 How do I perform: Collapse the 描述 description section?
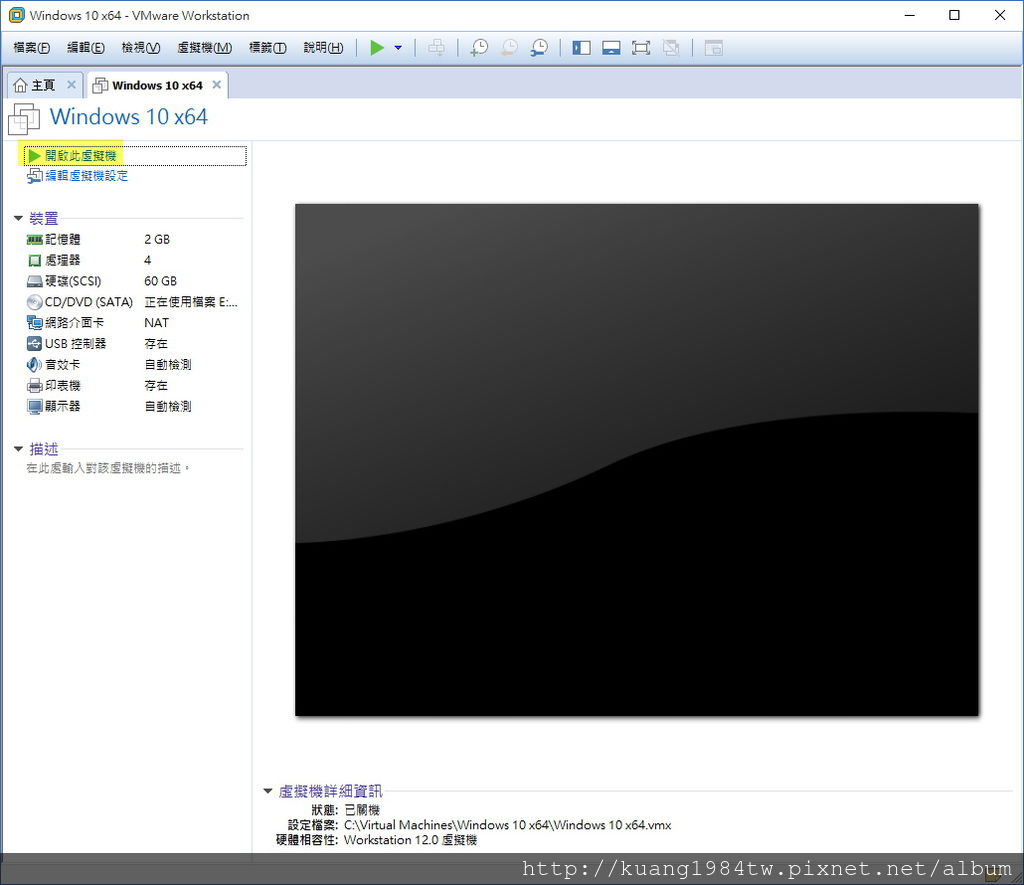tap(18, 449)
